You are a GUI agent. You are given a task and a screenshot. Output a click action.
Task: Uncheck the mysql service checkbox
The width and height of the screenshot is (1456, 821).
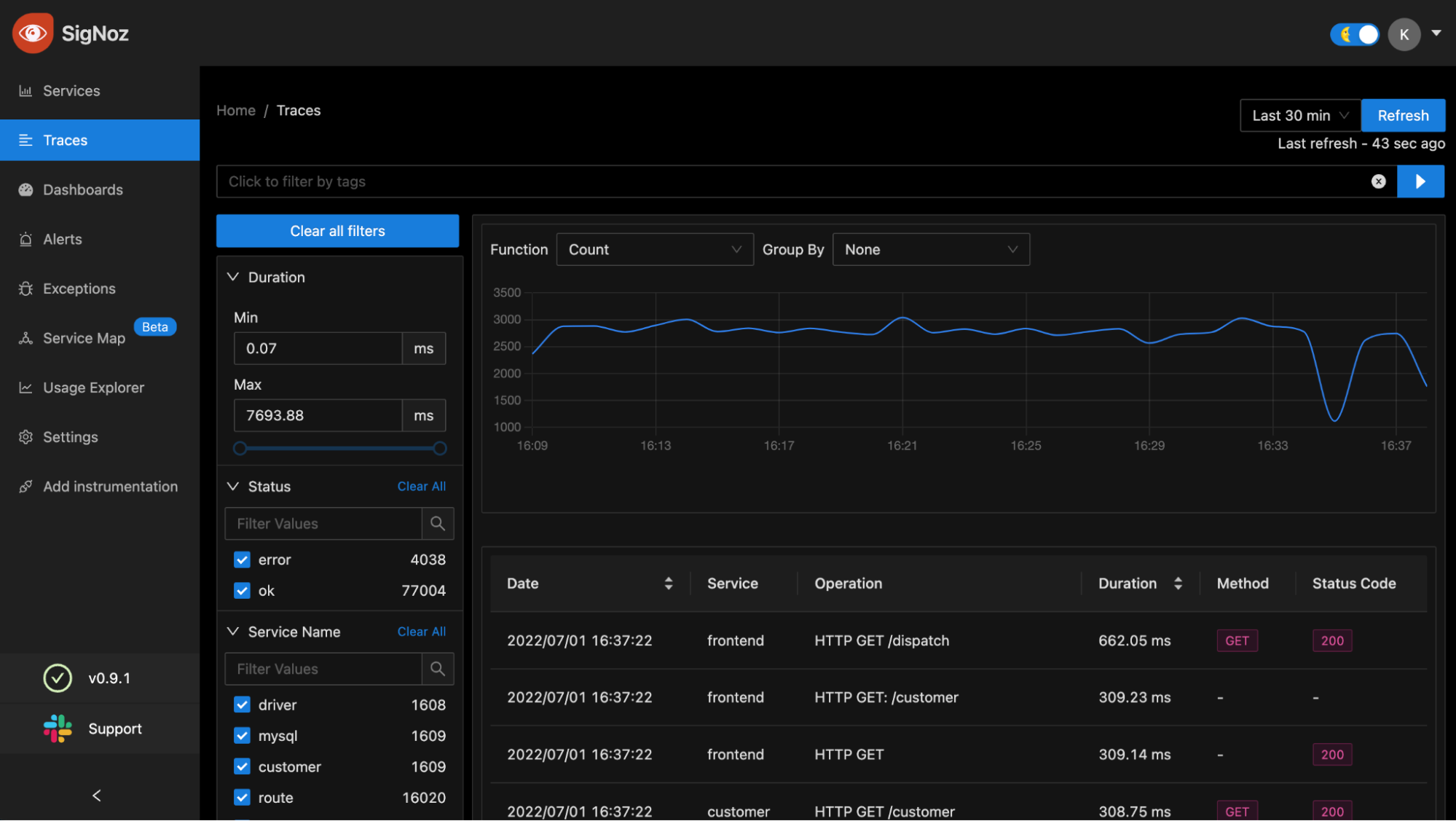242,736
